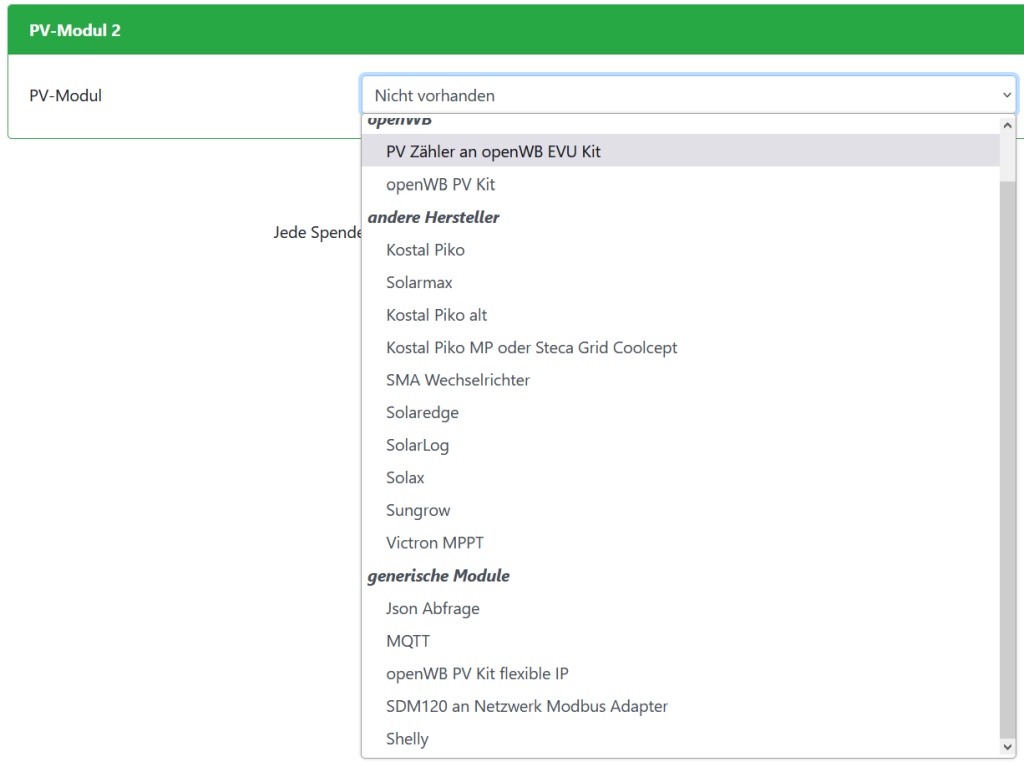Select the SolarLog option
The height and width of the screenshot is (762, 1024).
pyautogui.click(x=417, y=445)
